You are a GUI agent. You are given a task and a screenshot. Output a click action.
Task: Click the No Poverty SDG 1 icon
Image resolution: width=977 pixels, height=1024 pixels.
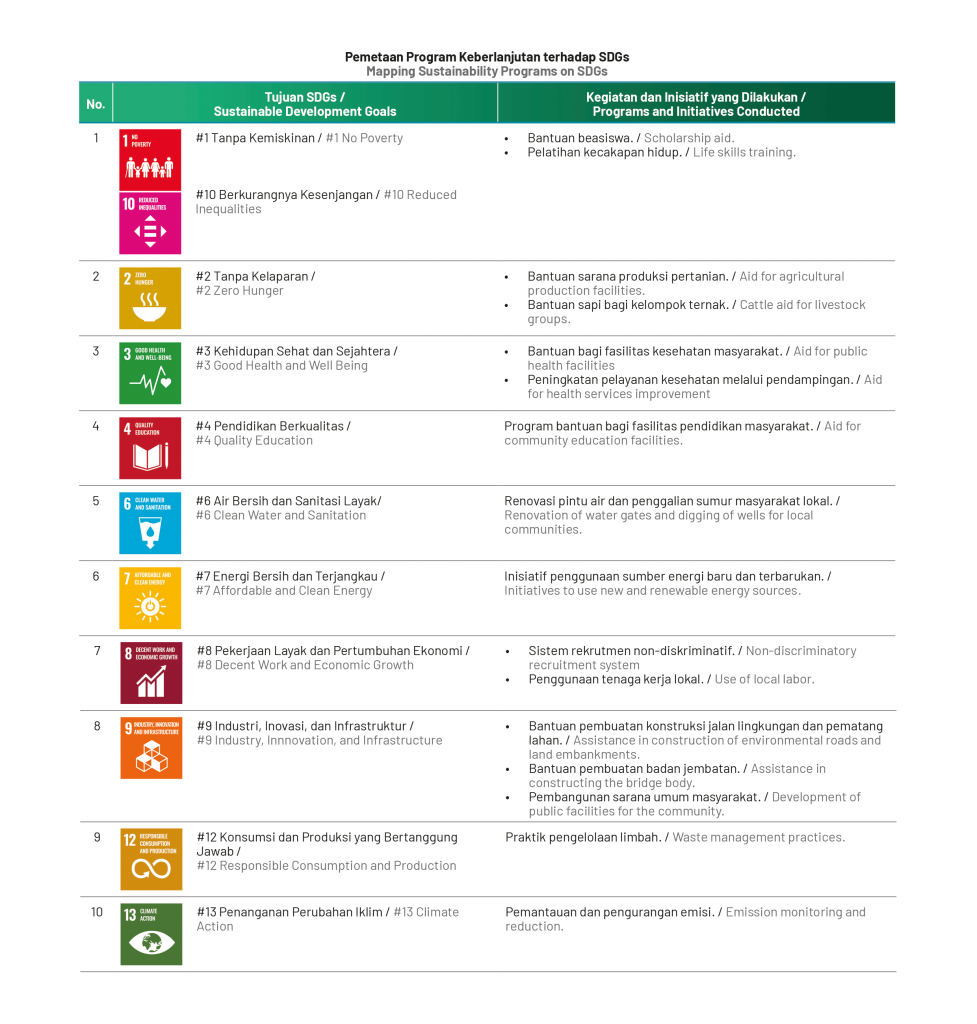coord(150,158)
